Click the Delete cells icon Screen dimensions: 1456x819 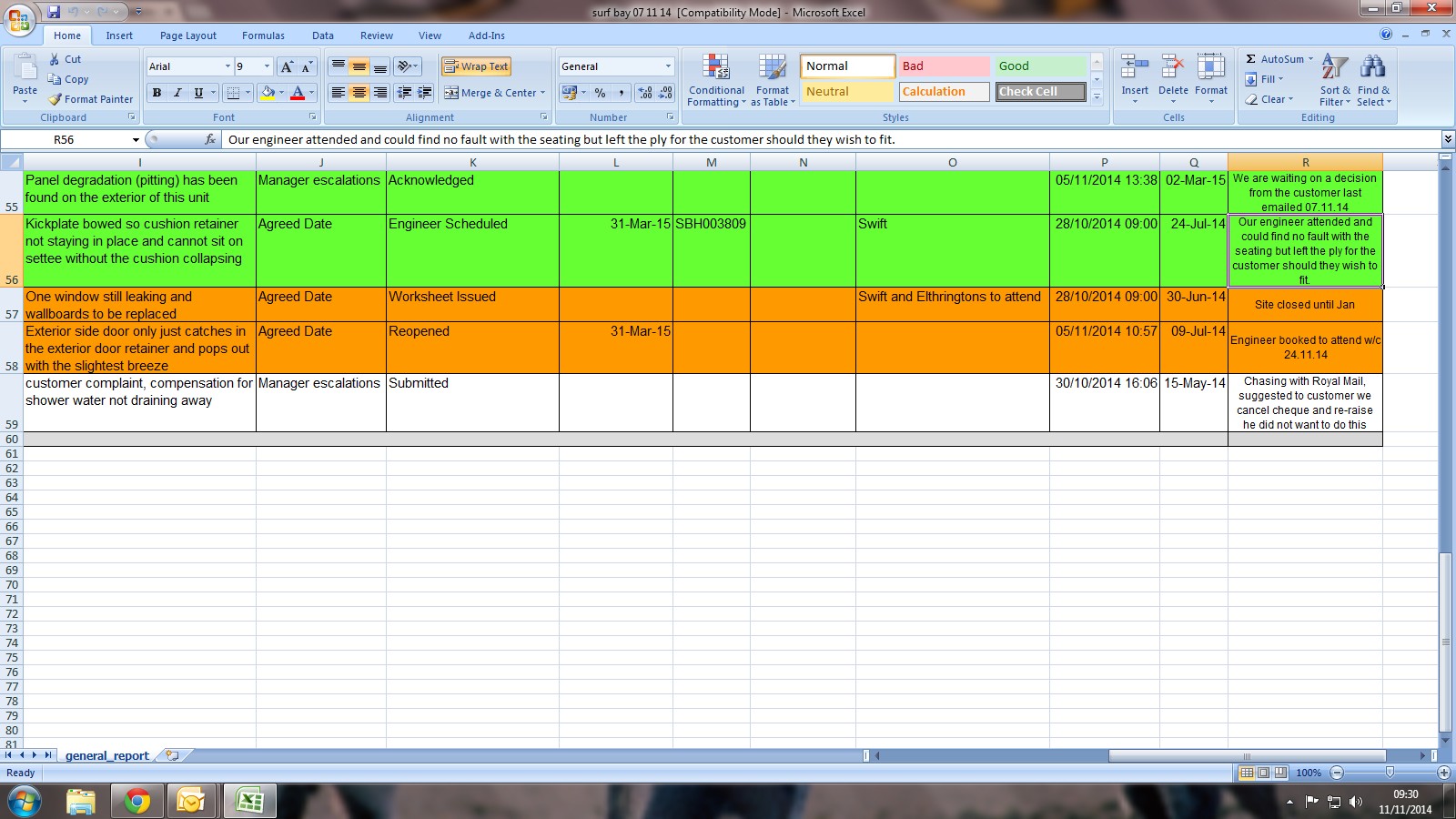(1172, 68)
